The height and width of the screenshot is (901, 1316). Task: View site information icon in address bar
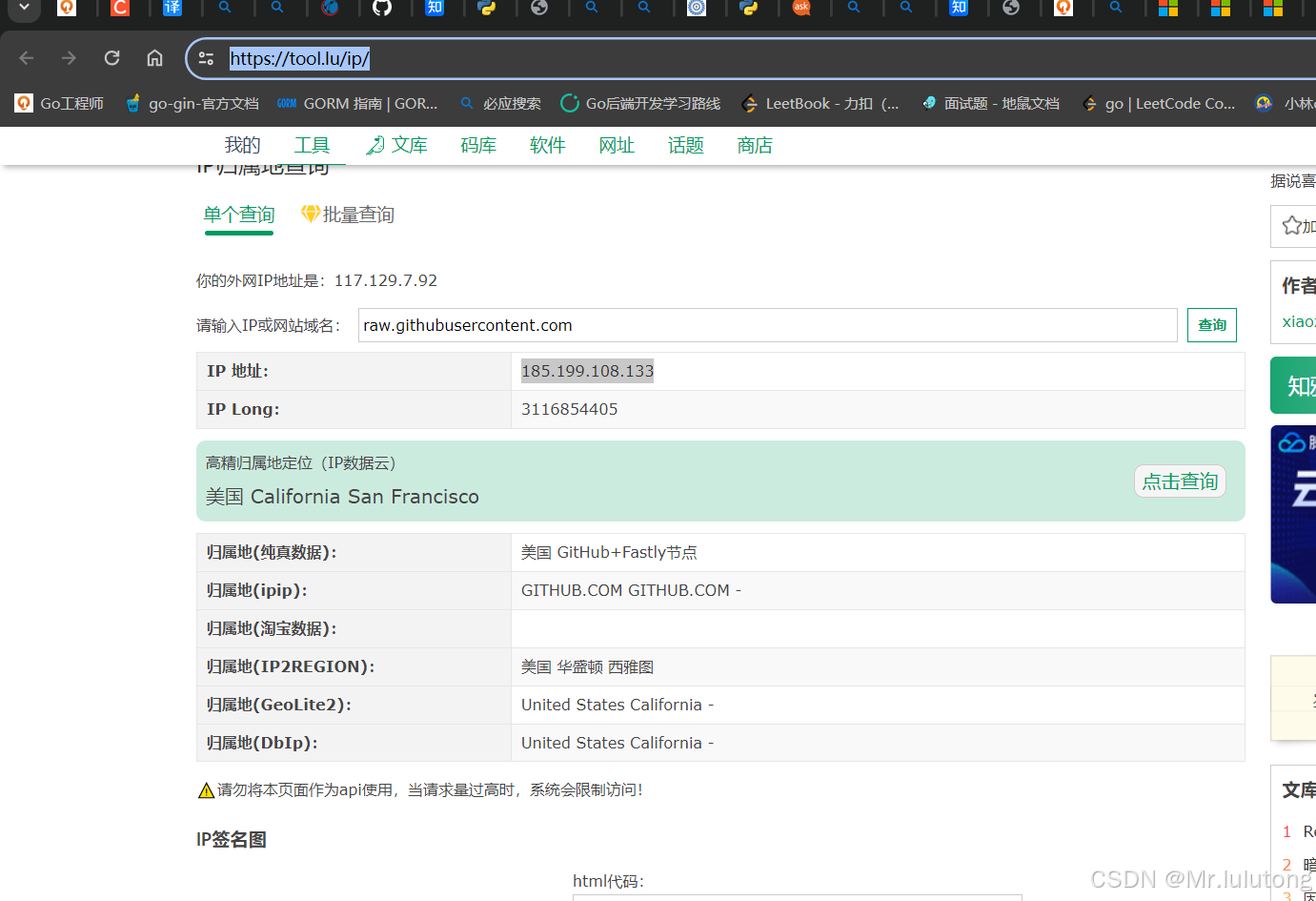pyautogui.click(x=206, y=58)
